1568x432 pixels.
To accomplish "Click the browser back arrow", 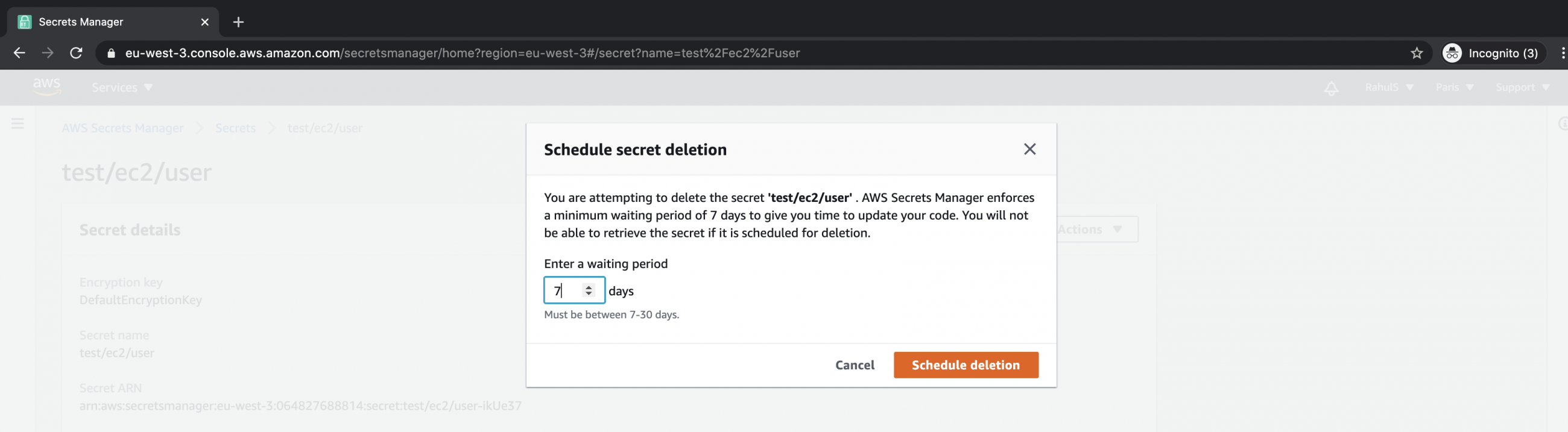I will [19, 53].
